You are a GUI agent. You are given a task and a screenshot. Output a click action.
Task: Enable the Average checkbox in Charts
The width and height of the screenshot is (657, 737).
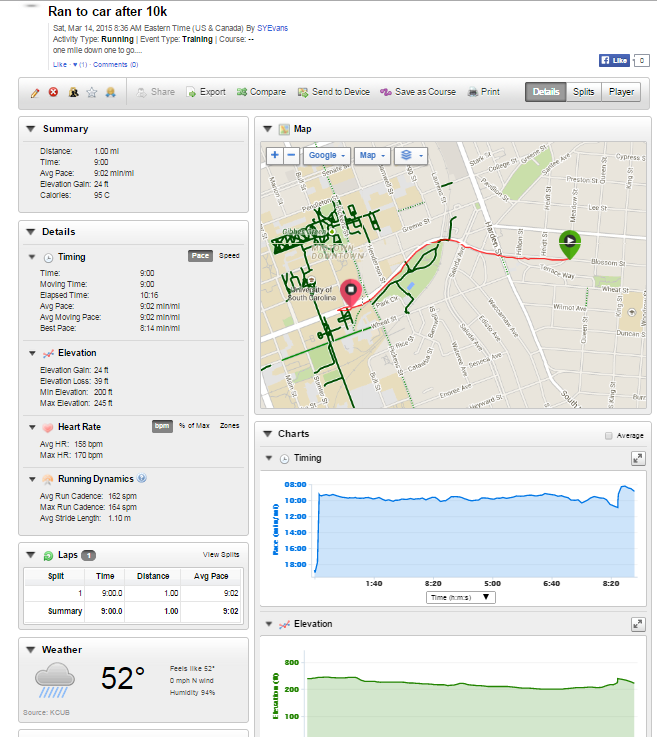(x=608, y=436)
